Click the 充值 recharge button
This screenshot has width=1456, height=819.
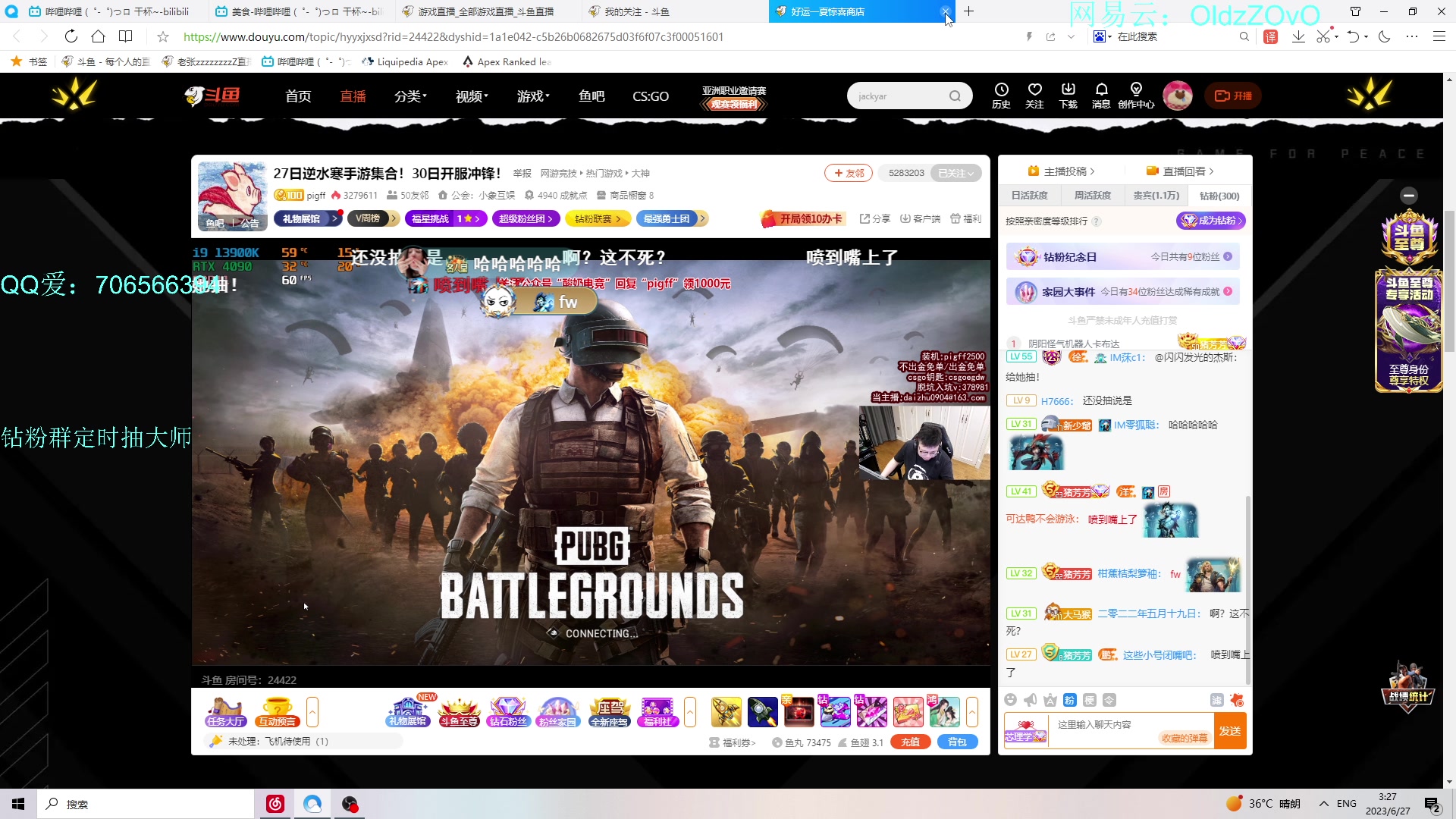911,742
